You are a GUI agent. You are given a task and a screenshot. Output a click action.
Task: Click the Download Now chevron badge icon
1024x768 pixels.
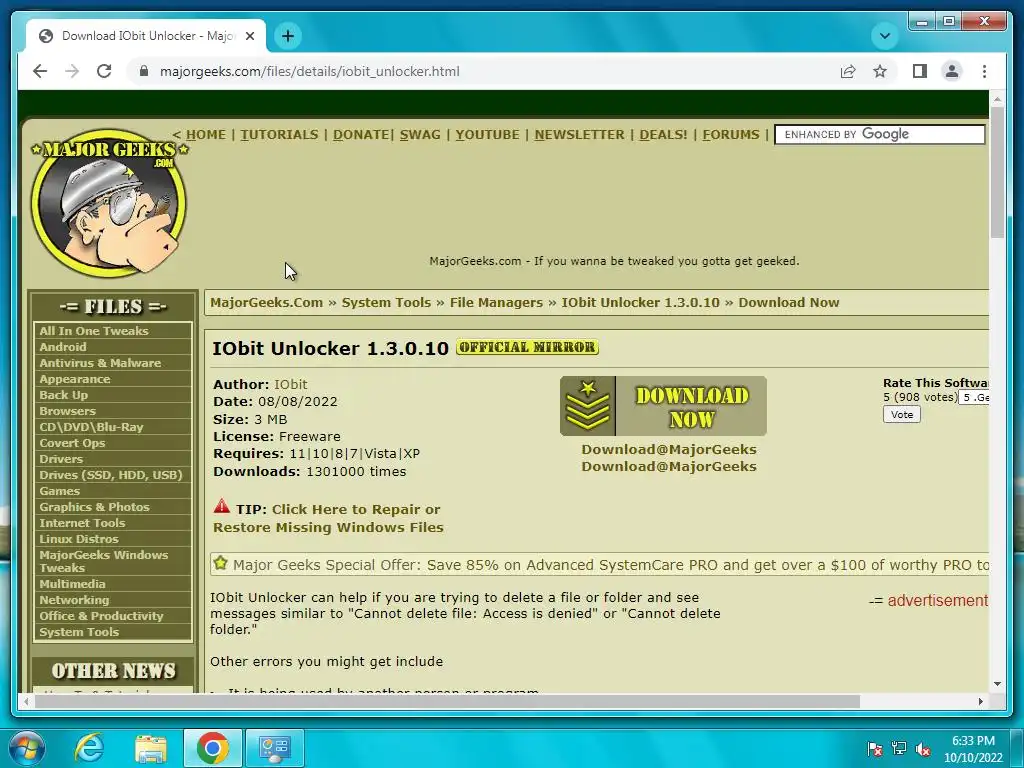[x=588, y=406]
